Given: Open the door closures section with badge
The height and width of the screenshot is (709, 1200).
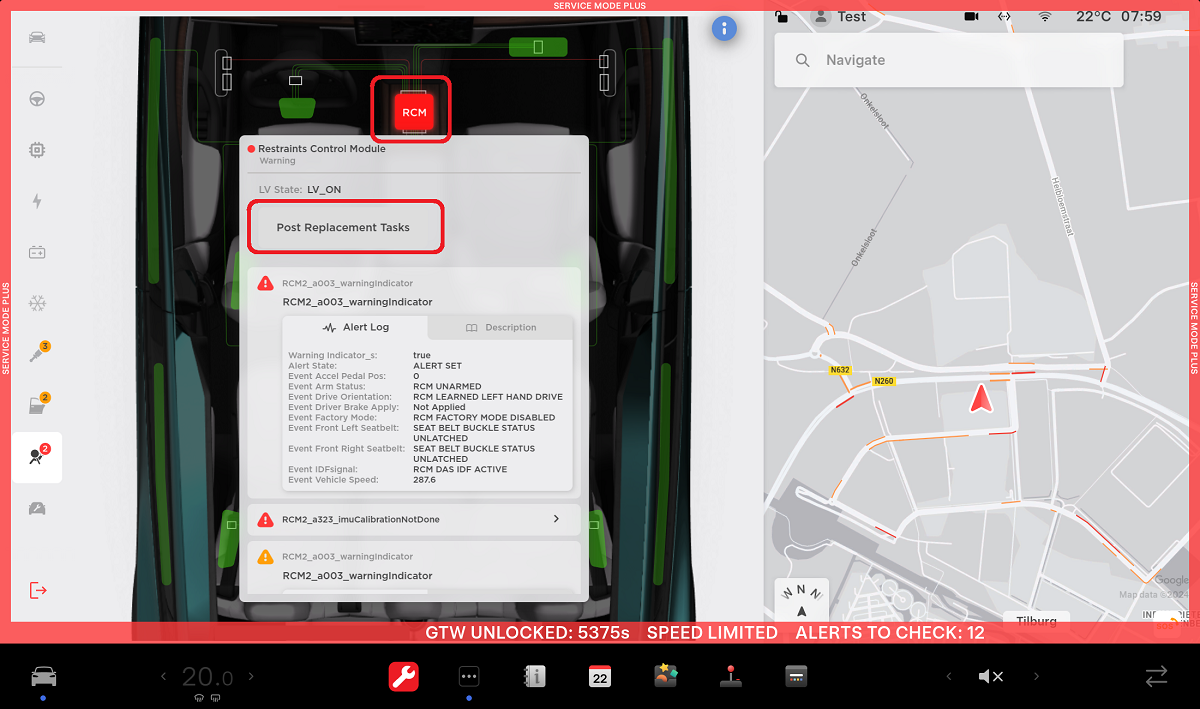Looking at the screenshot, I should pyautogui.click(x=37, y=405).
